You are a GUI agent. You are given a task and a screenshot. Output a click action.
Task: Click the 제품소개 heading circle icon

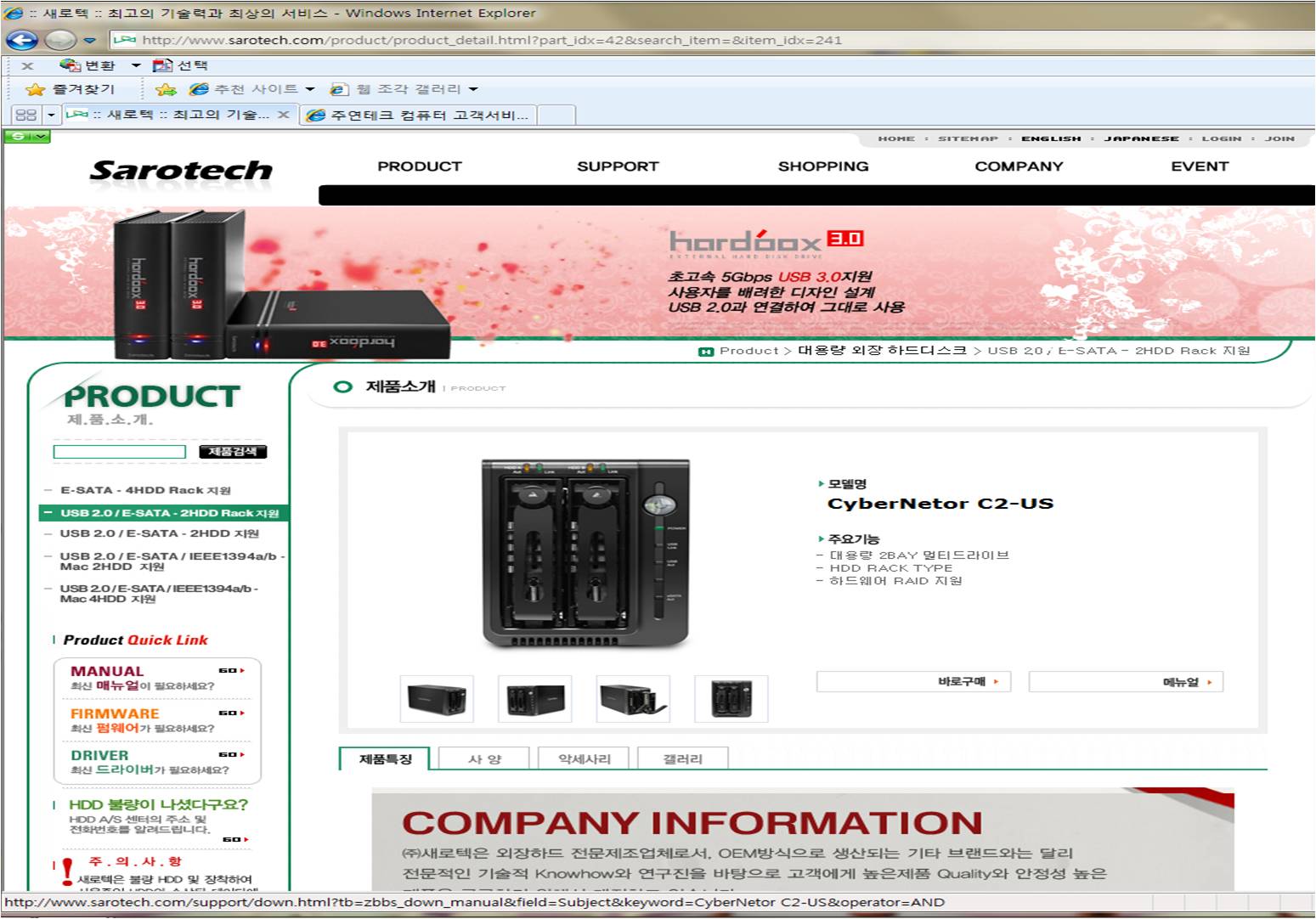pyautogui.click(x=343, y=387)
